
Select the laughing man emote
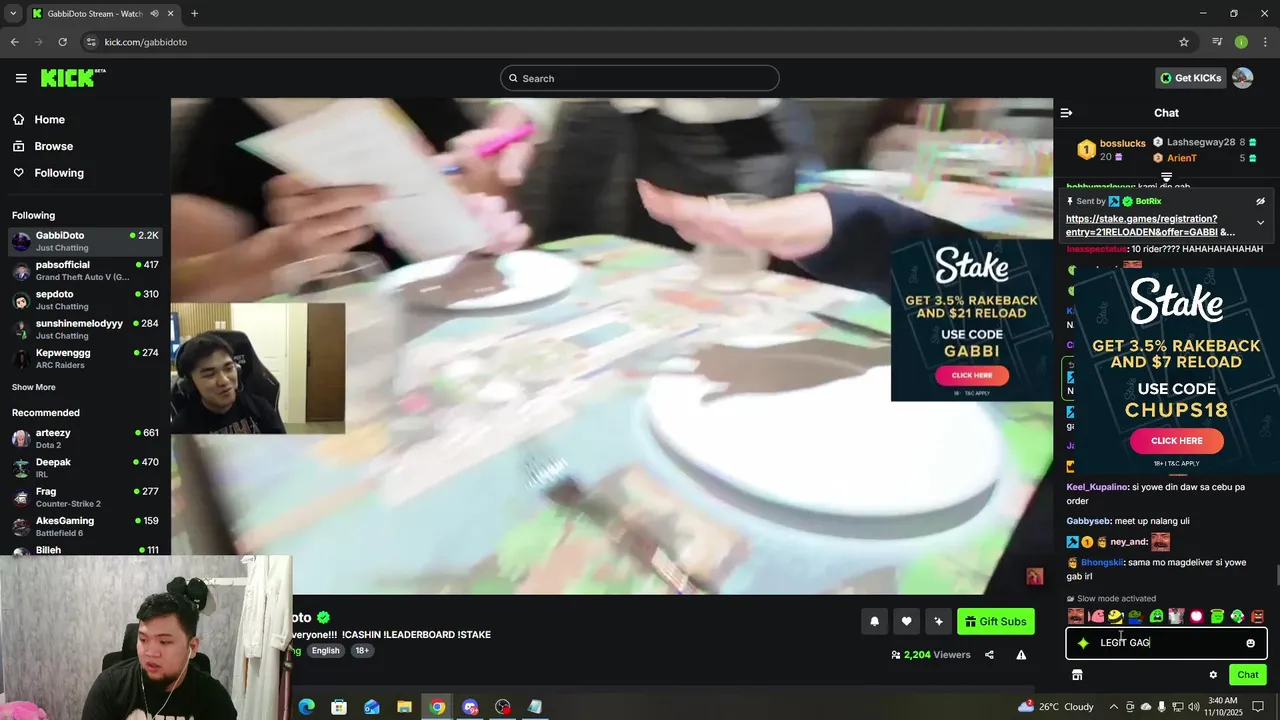click(x=1076, y=616)
